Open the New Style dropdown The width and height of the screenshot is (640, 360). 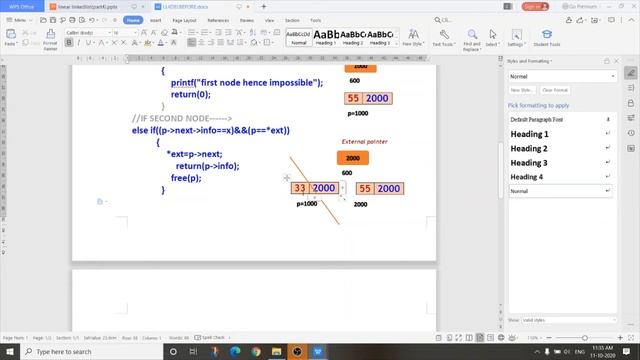point(413,38)
